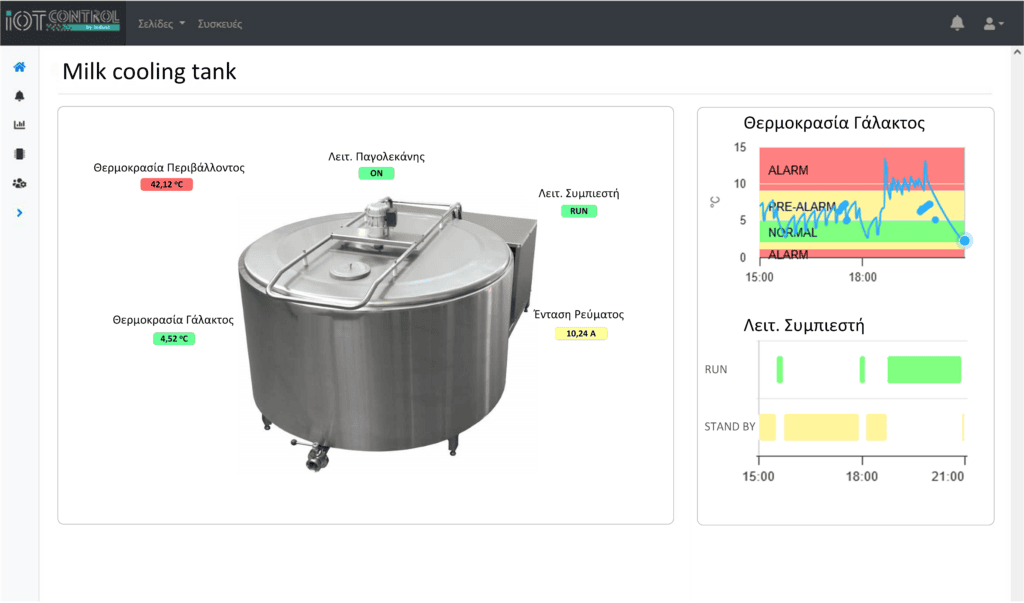
Task: Click the IoT Control logo
Action: pos(62,22)
